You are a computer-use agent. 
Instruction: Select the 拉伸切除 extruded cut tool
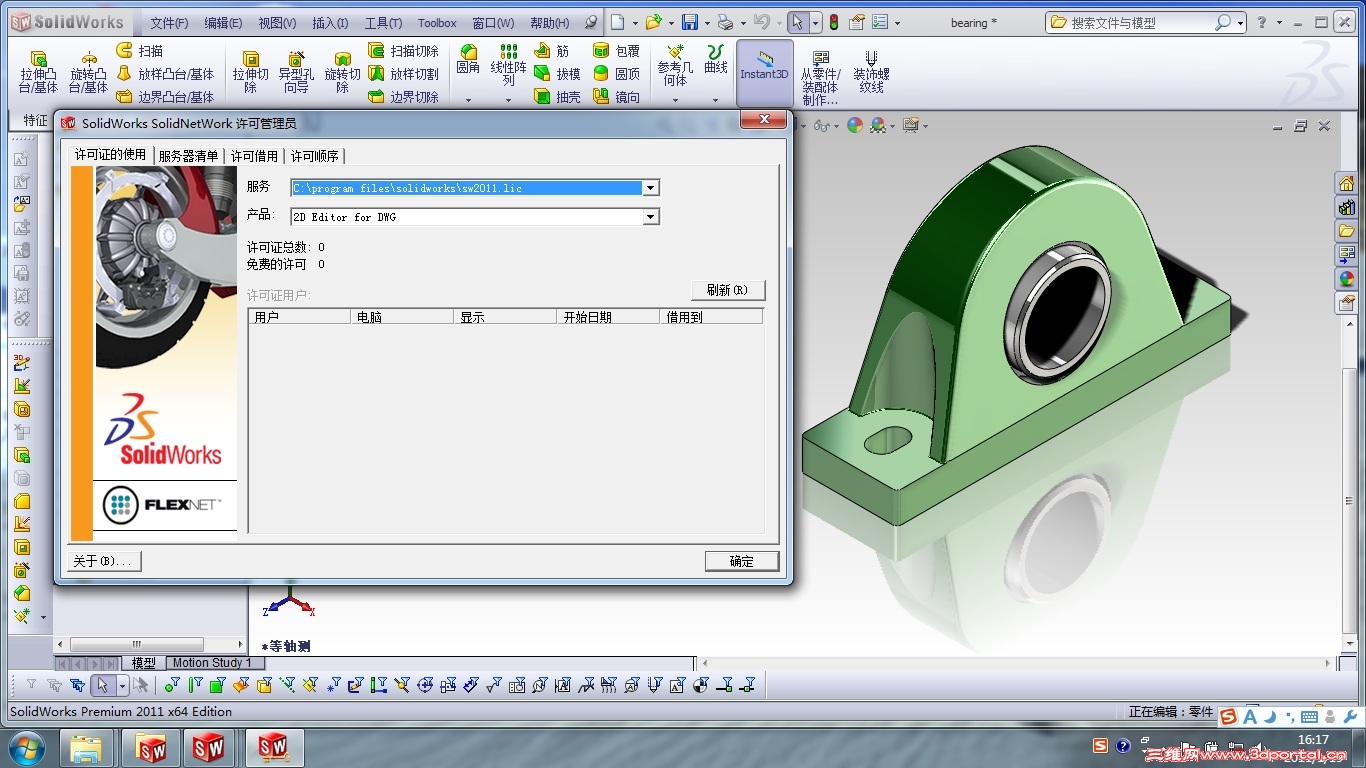tap(250, 72)
